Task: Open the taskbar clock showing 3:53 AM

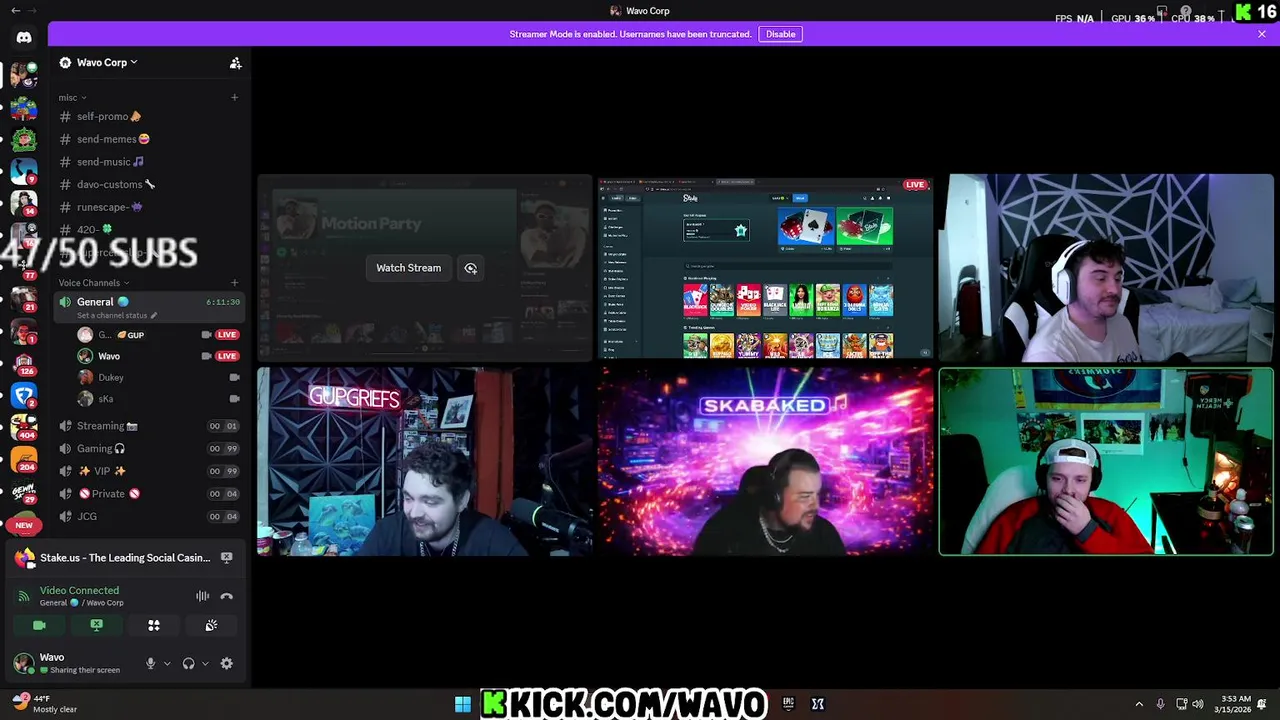Action: 1232,704
